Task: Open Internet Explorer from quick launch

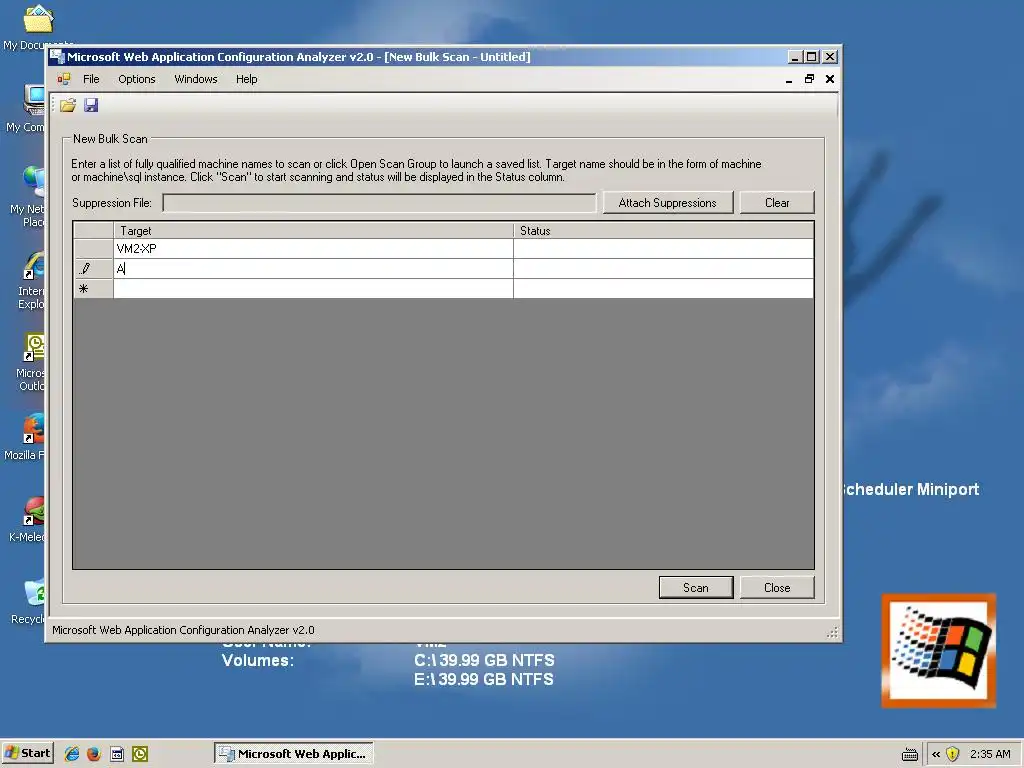Action: coord(72,754)
